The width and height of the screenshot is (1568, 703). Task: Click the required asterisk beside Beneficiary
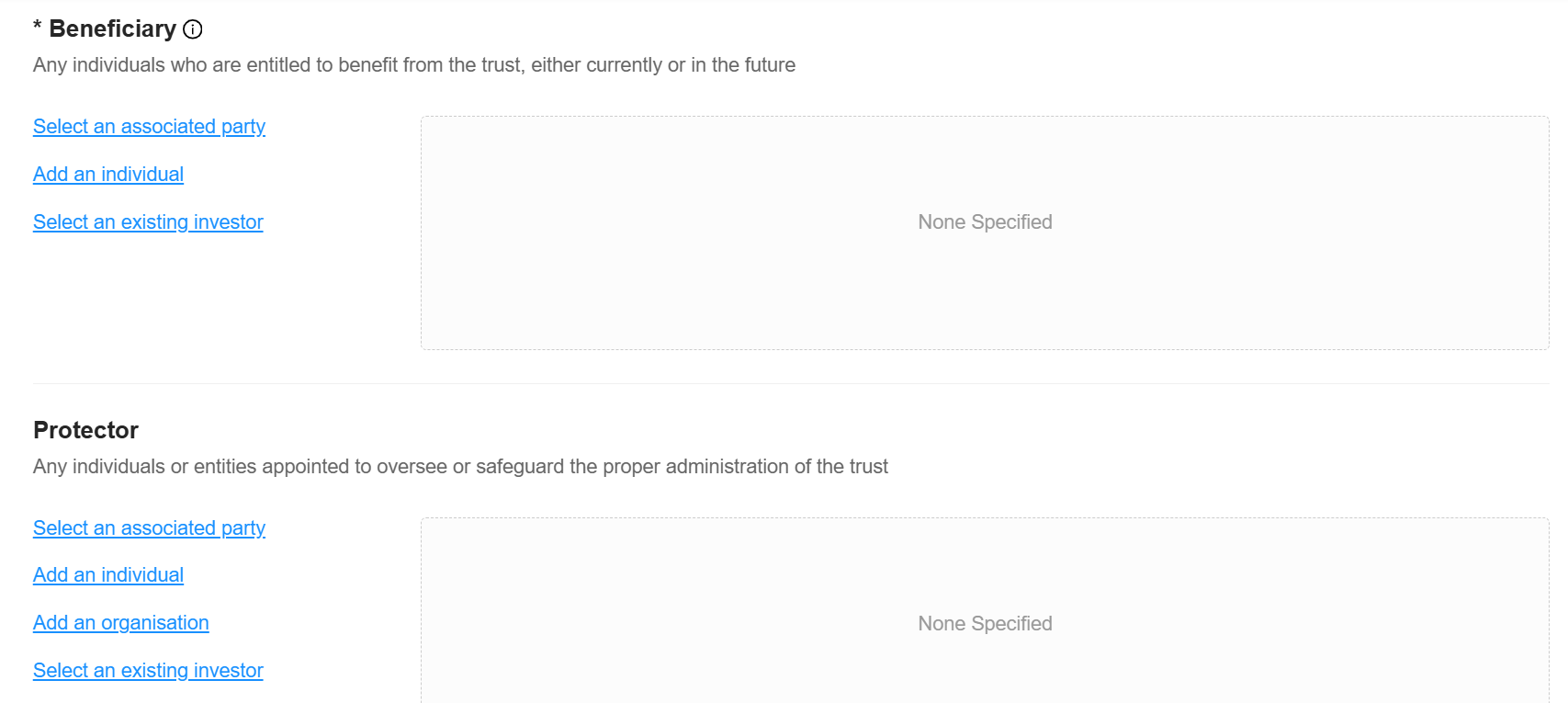coord(38,28)
